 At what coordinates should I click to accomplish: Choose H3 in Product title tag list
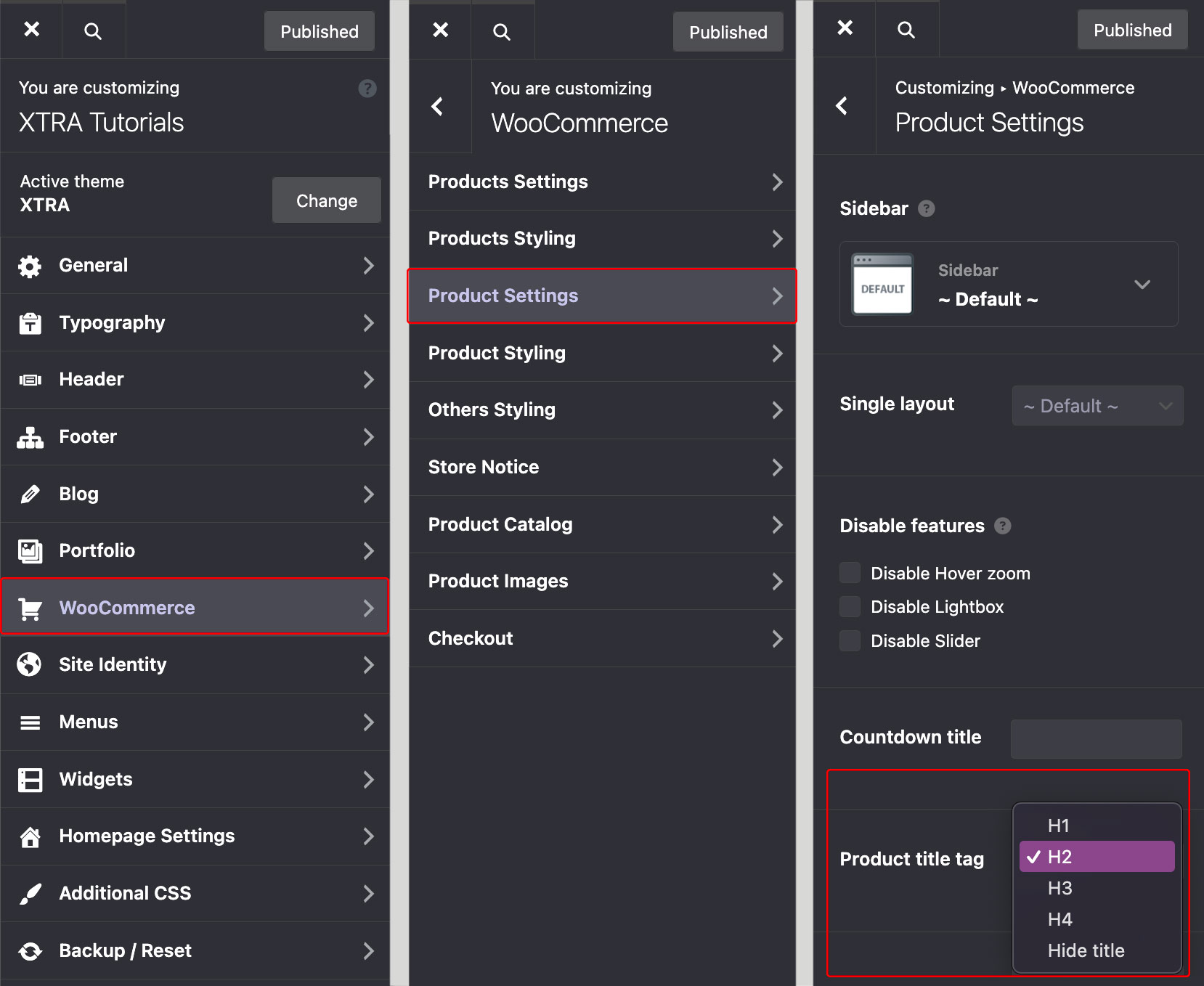(x=1060, y=888)
